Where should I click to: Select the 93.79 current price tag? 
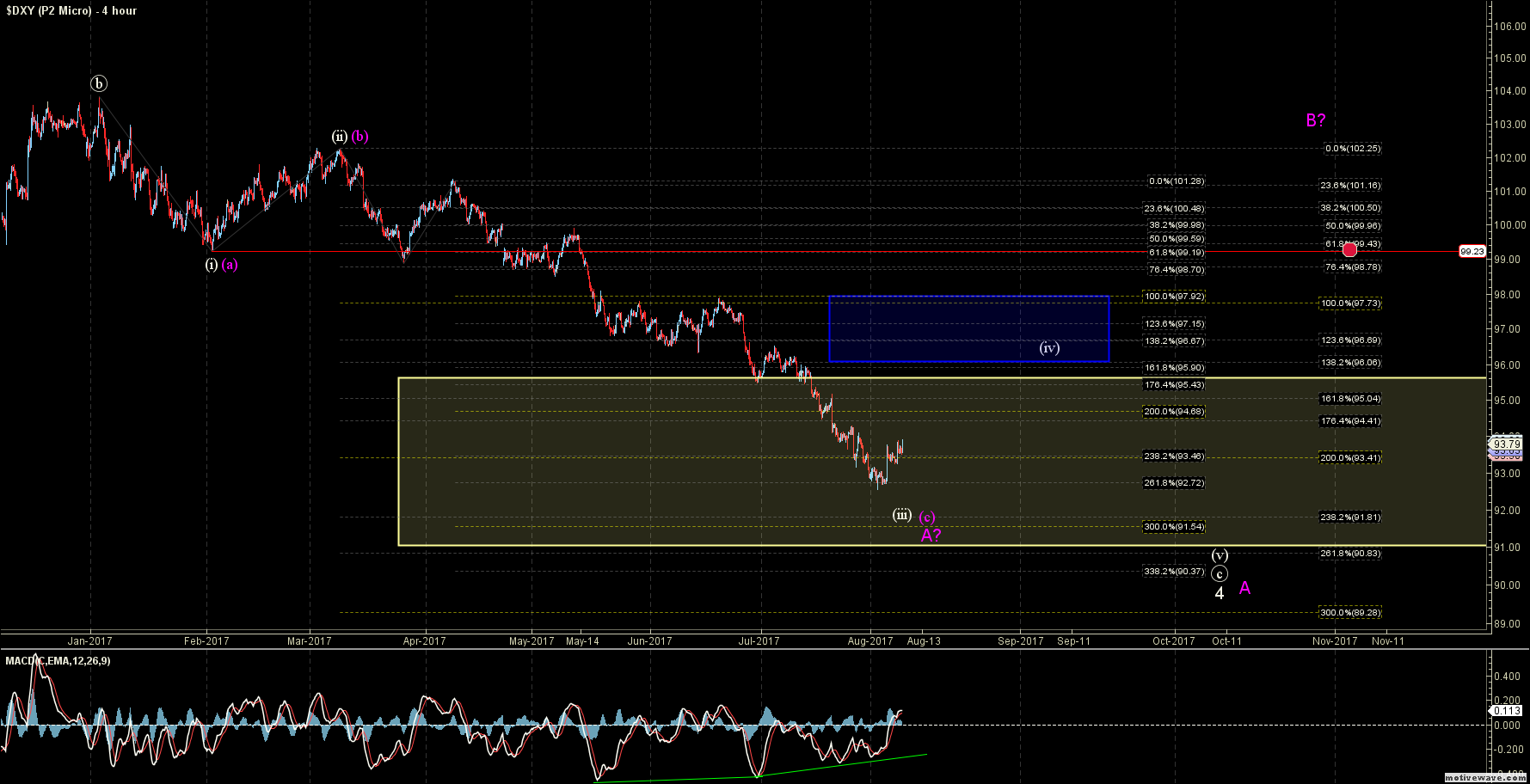(1507, 444)
